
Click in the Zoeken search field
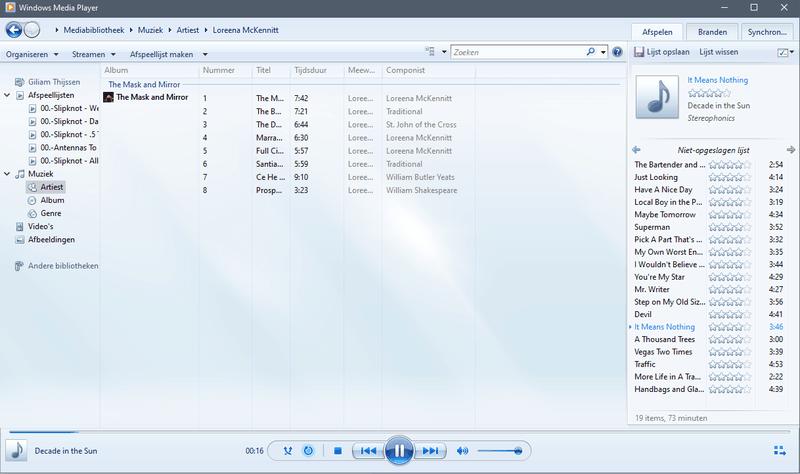pos(518,52)
